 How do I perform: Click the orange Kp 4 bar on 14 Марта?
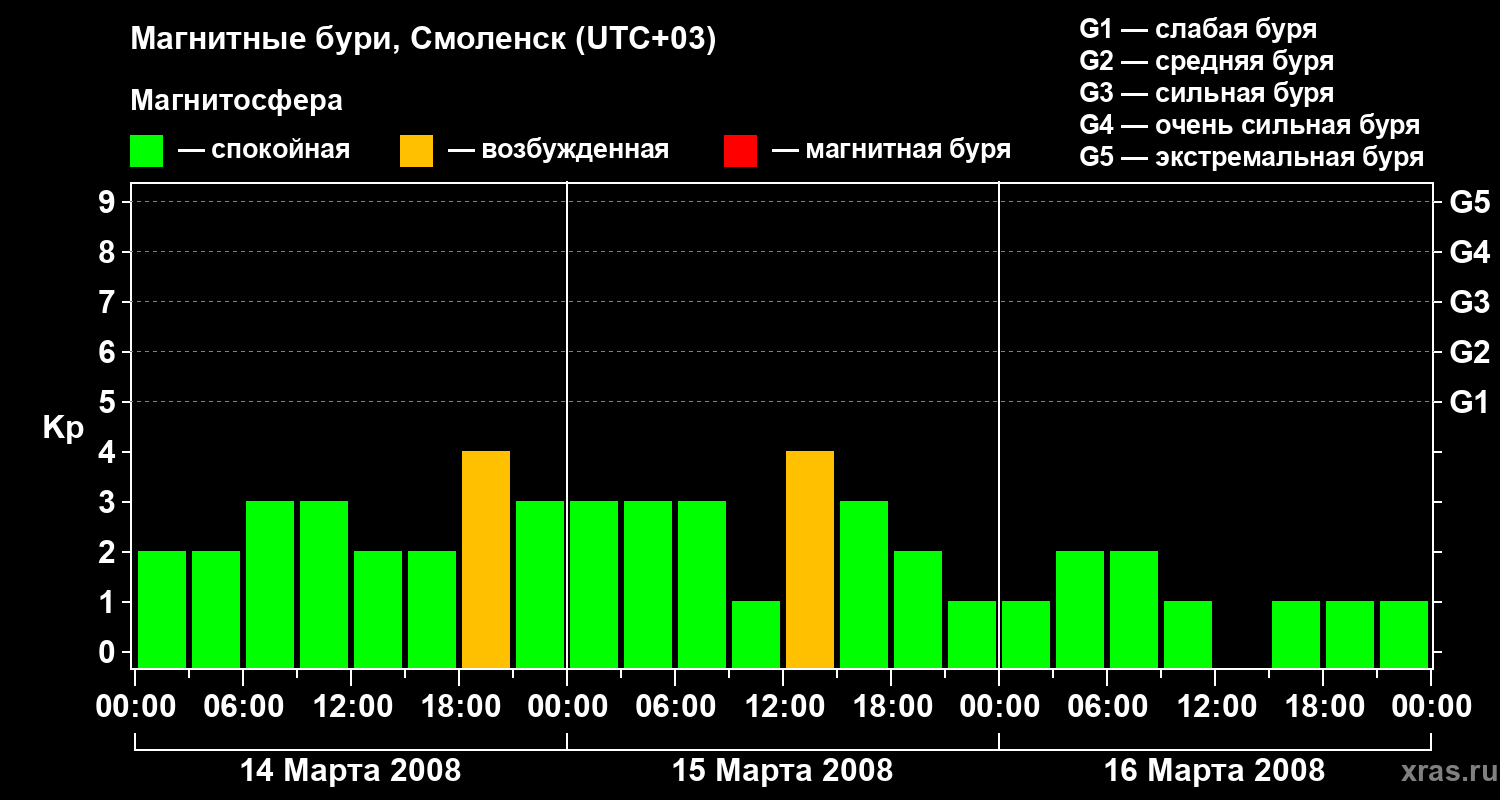coord(486,560)
